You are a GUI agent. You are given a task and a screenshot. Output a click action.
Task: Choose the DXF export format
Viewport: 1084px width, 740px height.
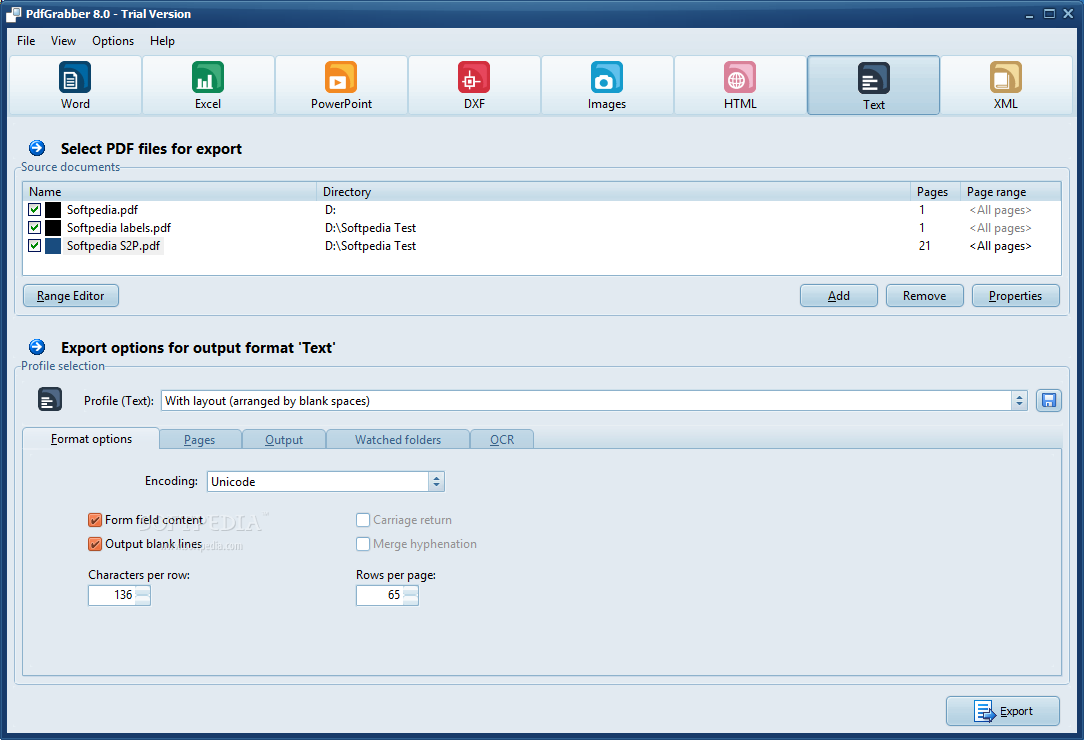pyautogui.click(x=474, y=85)
